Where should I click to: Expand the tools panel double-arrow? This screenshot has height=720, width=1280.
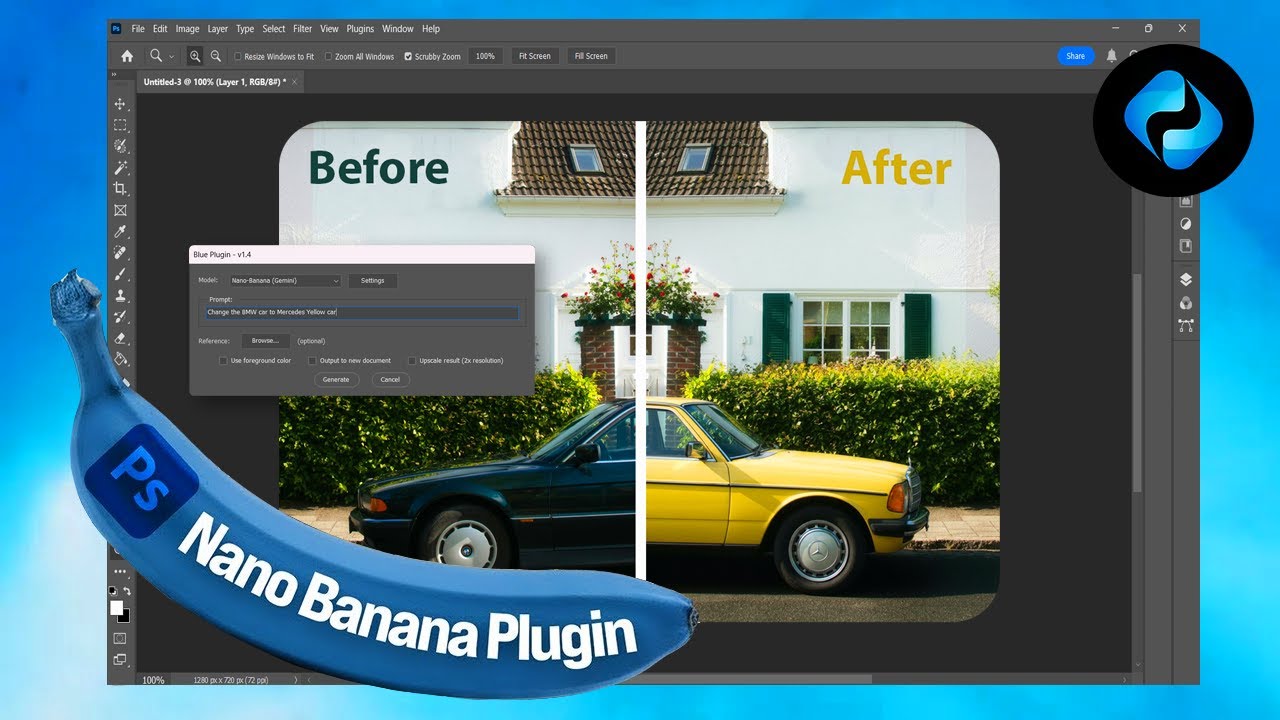pyautogui.click(x=113, y=75)
